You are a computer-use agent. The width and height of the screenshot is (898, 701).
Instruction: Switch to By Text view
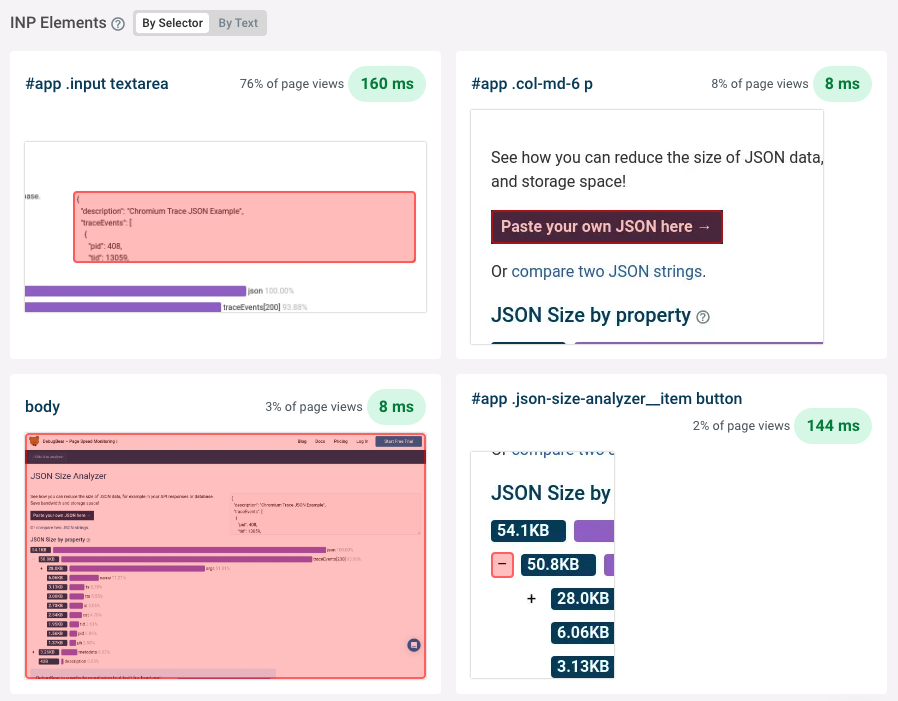pos(238,23)
